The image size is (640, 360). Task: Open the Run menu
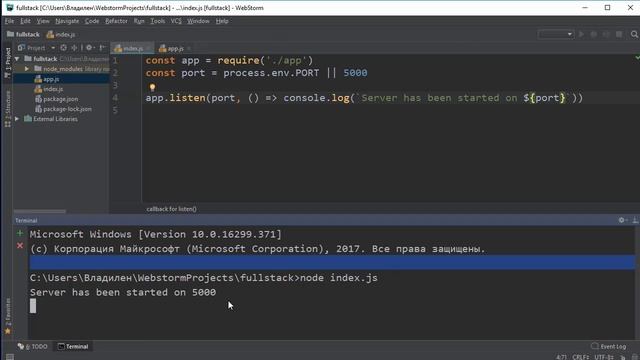tap(139, 21)
